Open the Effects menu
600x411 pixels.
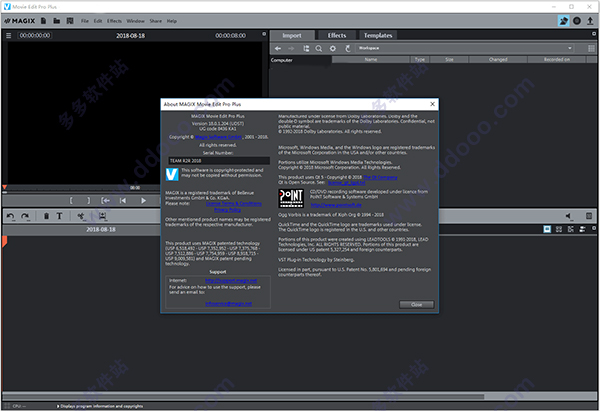pos(114,21)
